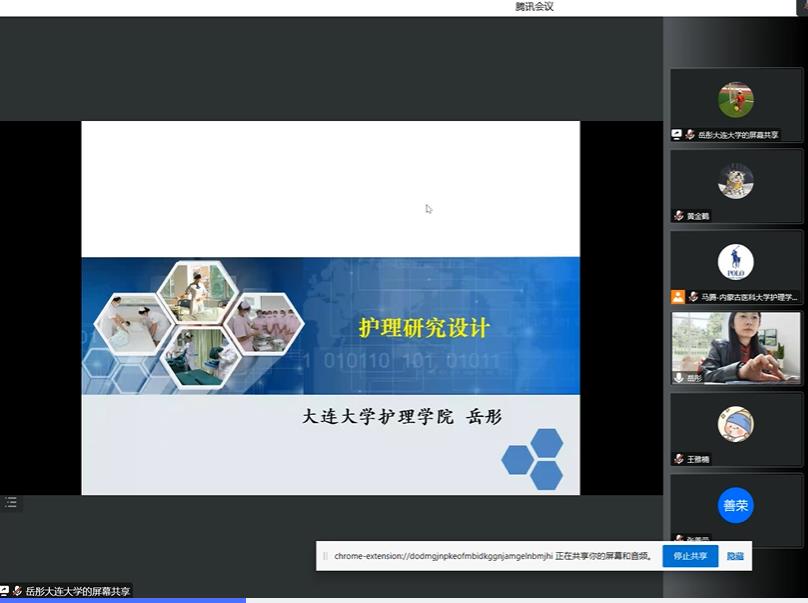Viewport: 808px width, 603px height.
Task: Click mic status icon next to 王雅楠
Action: pos(679,459)
